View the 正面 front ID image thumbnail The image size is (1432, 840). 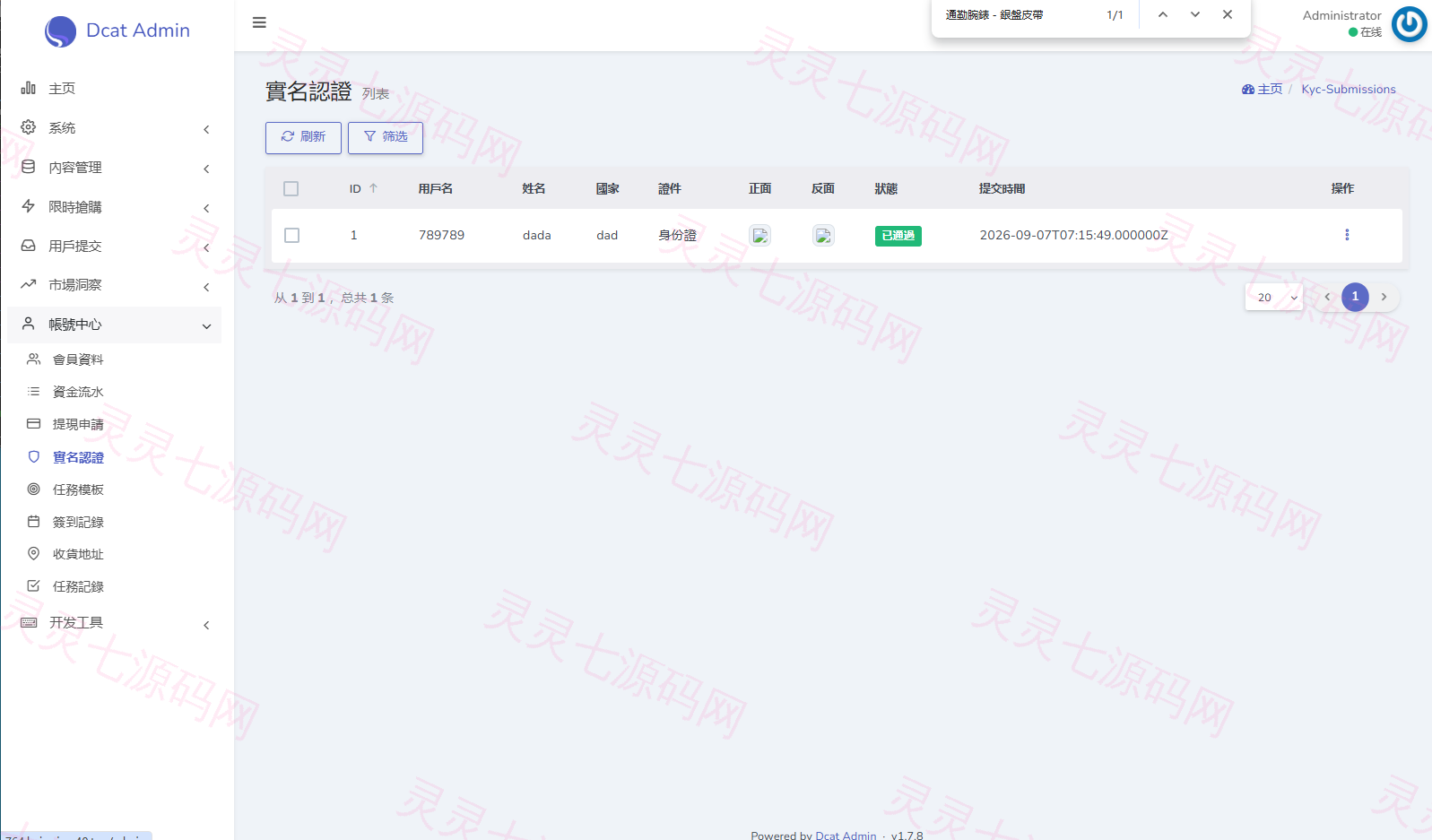760,235
